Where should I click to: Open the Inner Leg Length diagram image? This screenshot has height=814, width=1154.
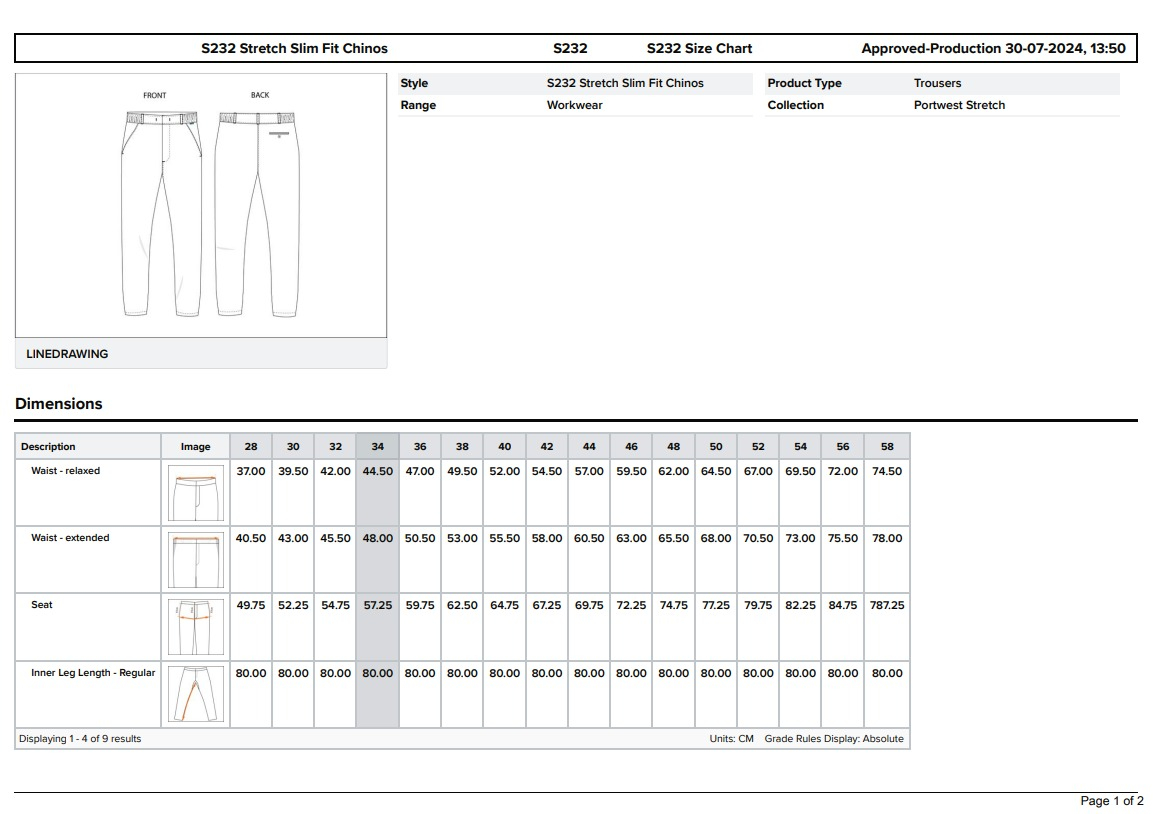point(196,694)
